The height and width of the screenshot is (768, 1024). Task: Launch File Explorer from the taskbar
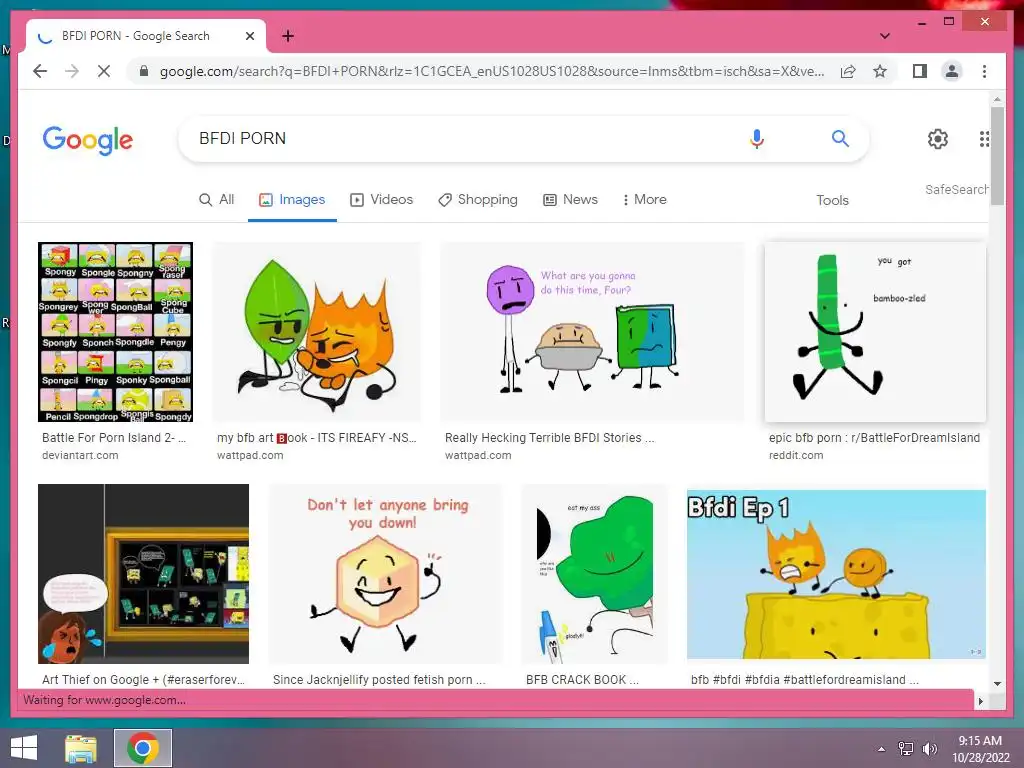tap(81, 748)
